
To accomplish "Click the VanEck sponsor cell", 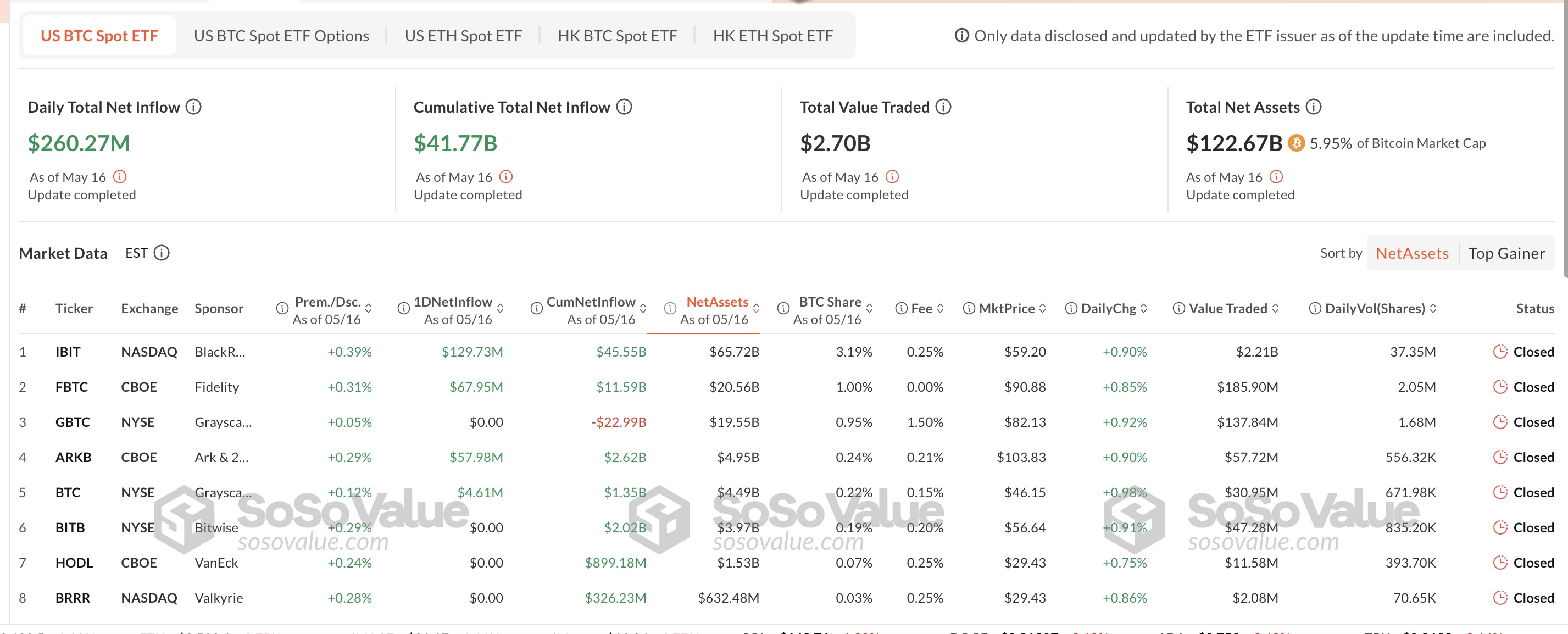I will pyautogui.click(x=216, y=563).
